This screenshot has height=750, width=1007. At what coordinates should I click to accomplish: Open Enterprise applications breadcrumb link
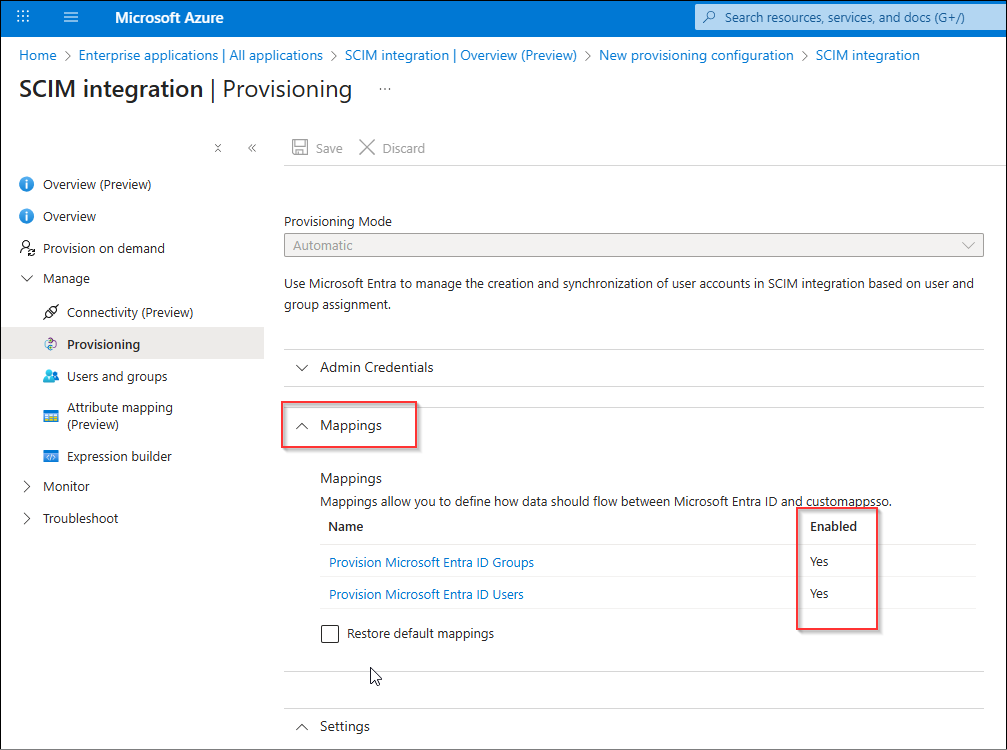click(200, 55)
